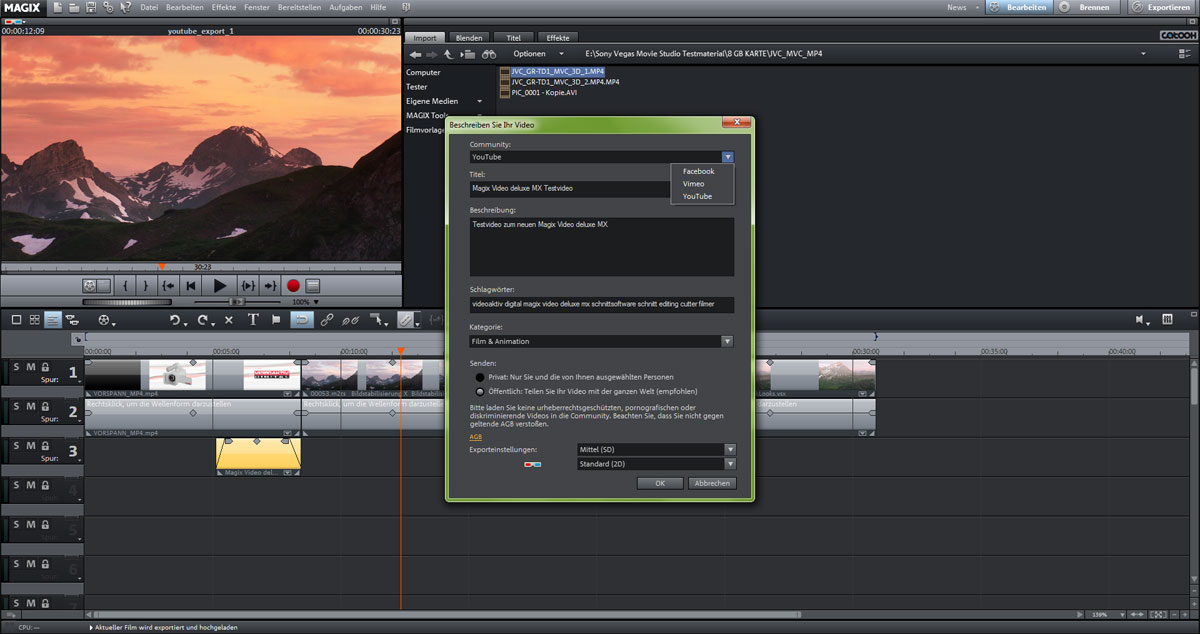Search for files with the binoculars icon
The width and height of the screenshot is (1200, 634).
click(x=489, y=53)
